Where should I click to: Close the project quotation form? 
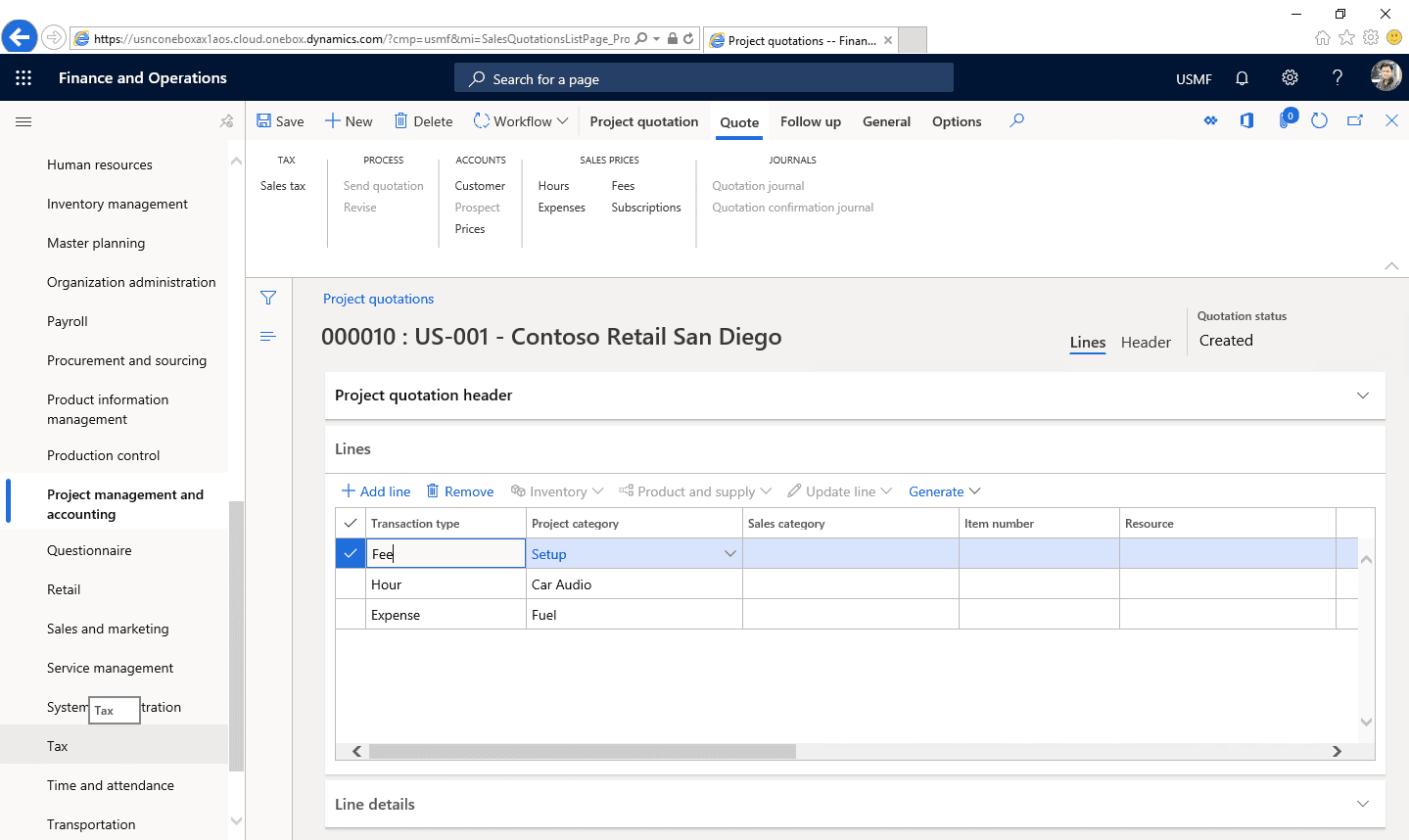(x=1391, y=121)
